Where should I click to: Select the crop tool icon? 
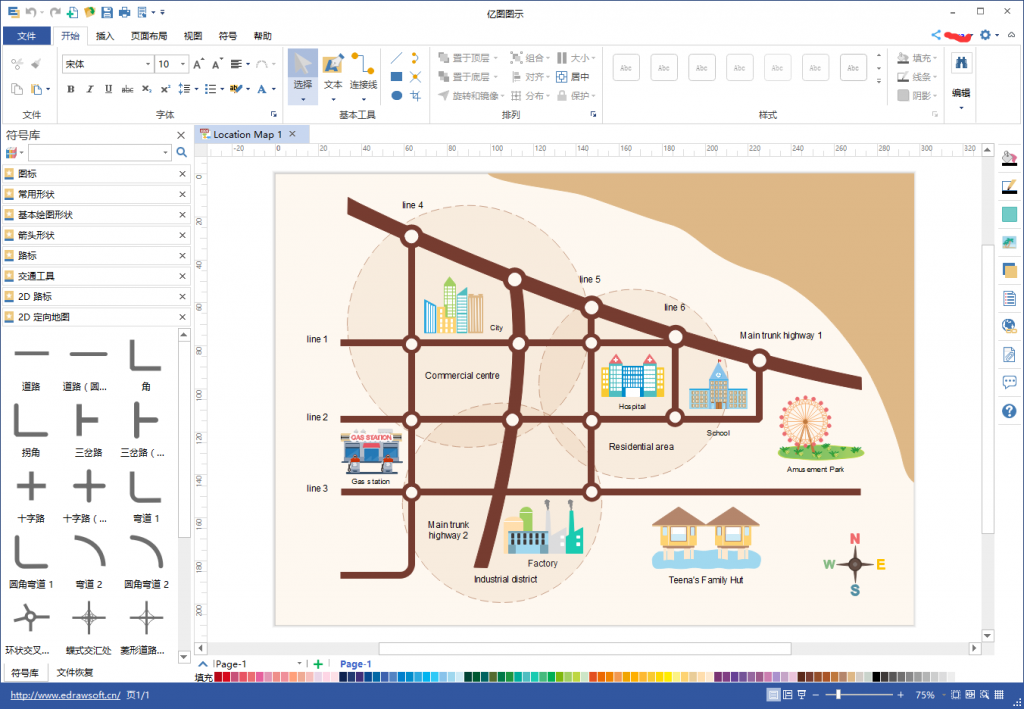click(x=415, y=95)
